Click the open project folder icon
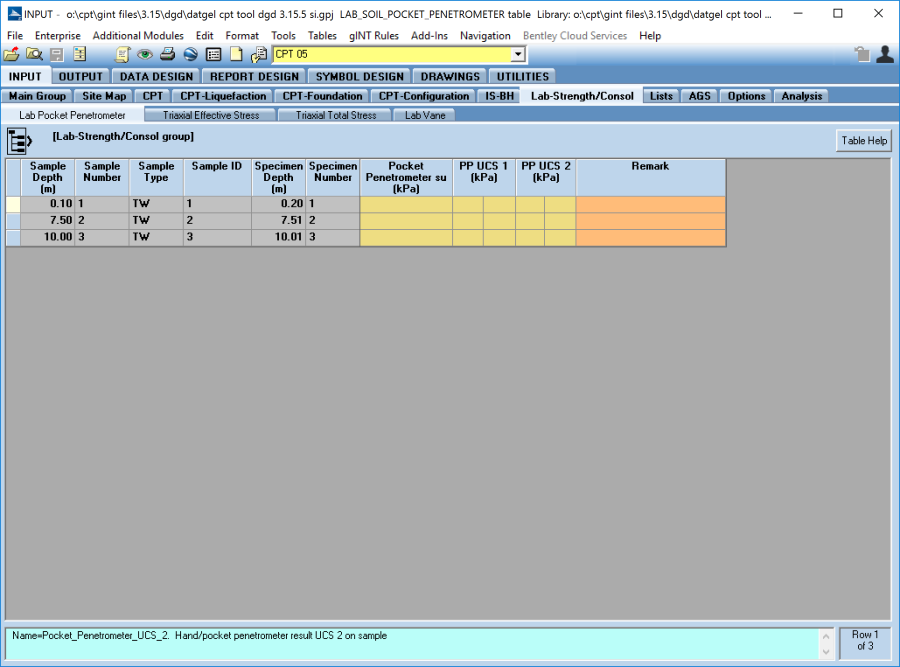Screen dimensions: 900x667 pyautogui.click(x=12, y=55)
